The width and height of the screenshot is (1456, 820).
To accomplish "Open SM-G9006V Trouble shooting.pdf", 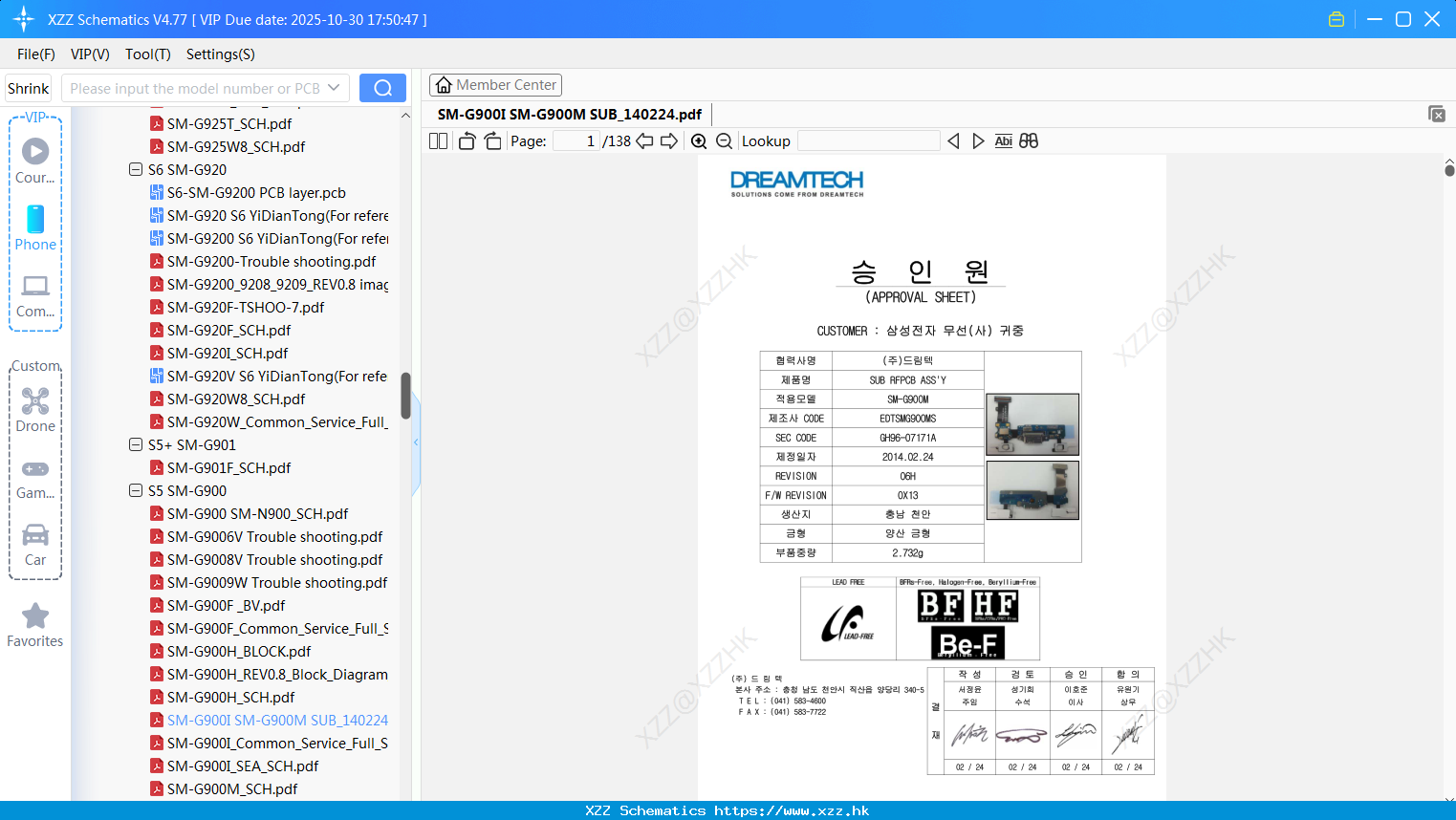I will tap(275, 536).
